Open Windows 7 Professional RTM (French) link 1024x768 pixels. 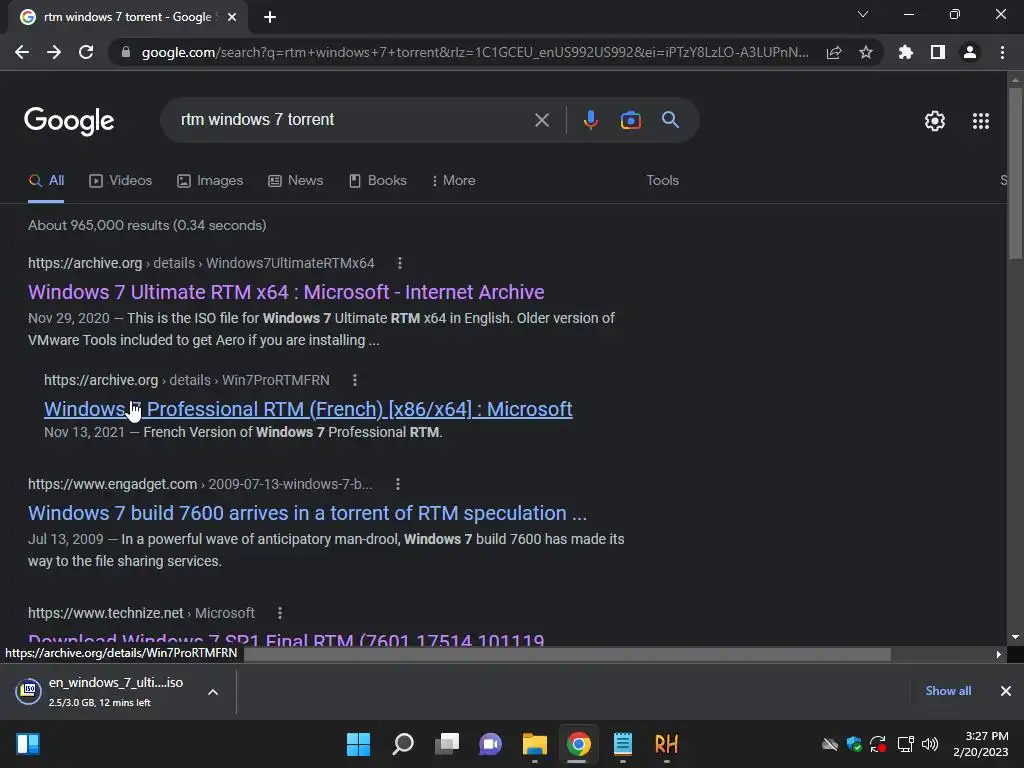tap(308, 409)
